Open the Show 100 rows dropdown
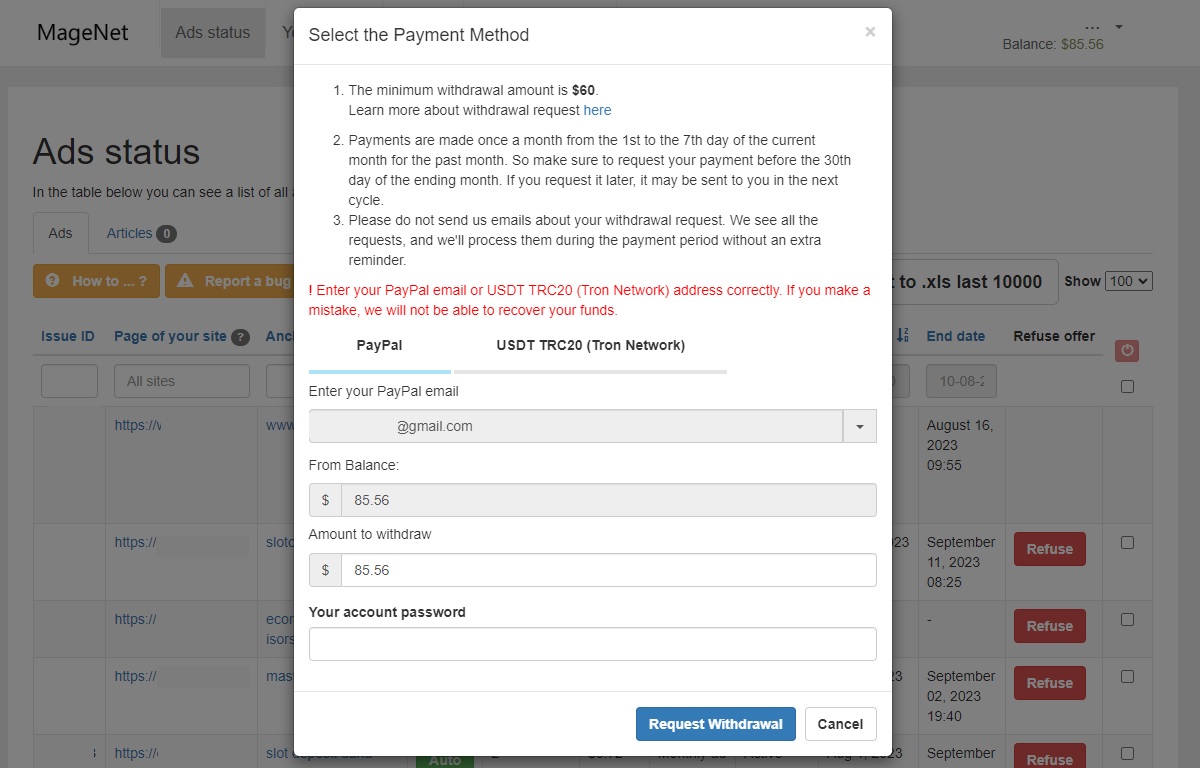This screenshot has height=768, width=1200. click(1129, 282)
